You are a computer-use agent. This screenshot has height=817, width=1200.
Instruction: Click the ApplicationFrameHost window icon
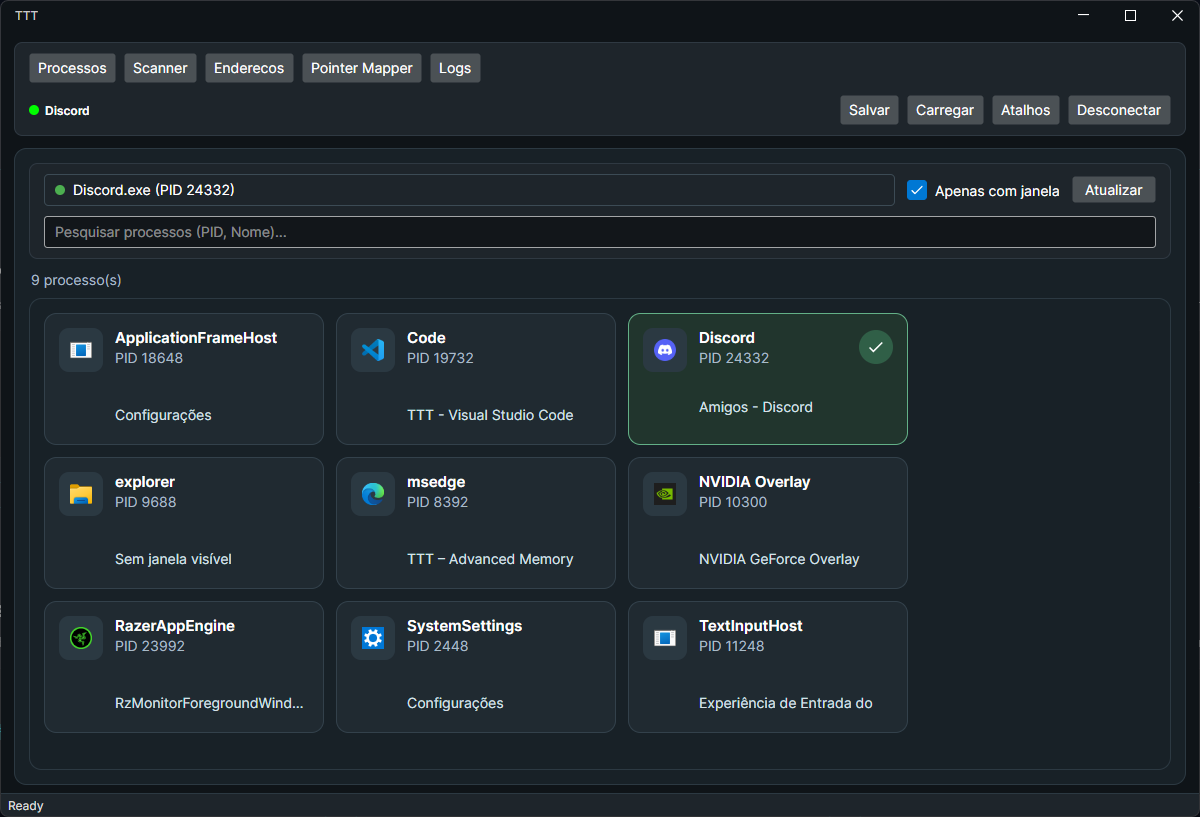click(80, 350)
